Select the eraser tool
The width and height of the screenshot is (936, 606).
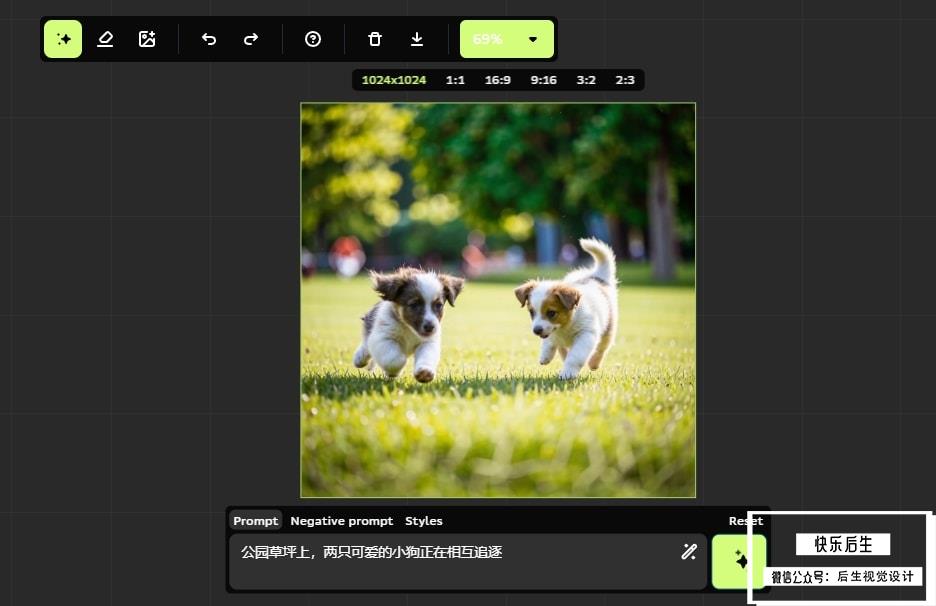[105, 39]
